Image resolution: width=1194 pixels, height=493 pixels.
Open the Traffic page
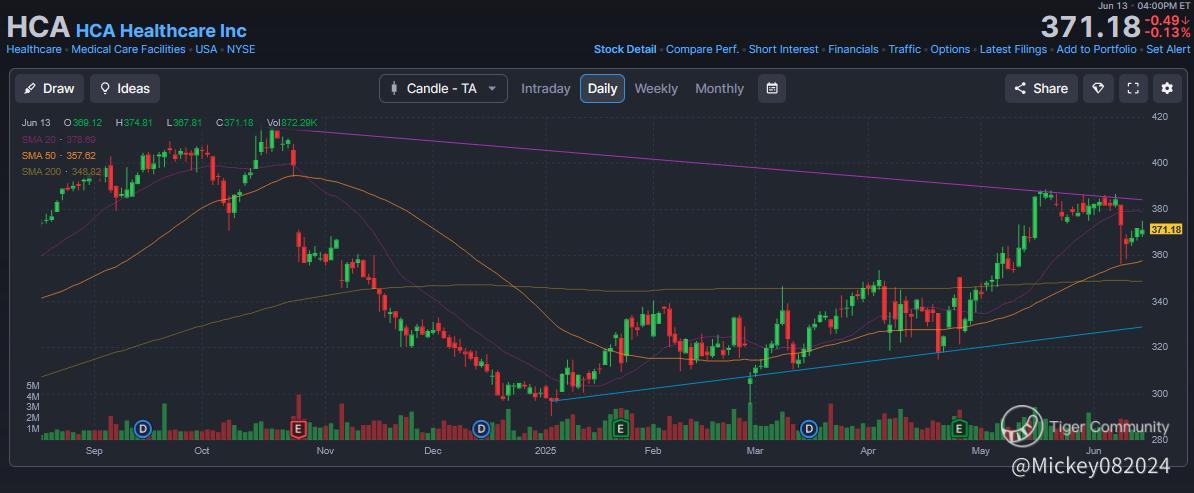[x=905, y=49]
